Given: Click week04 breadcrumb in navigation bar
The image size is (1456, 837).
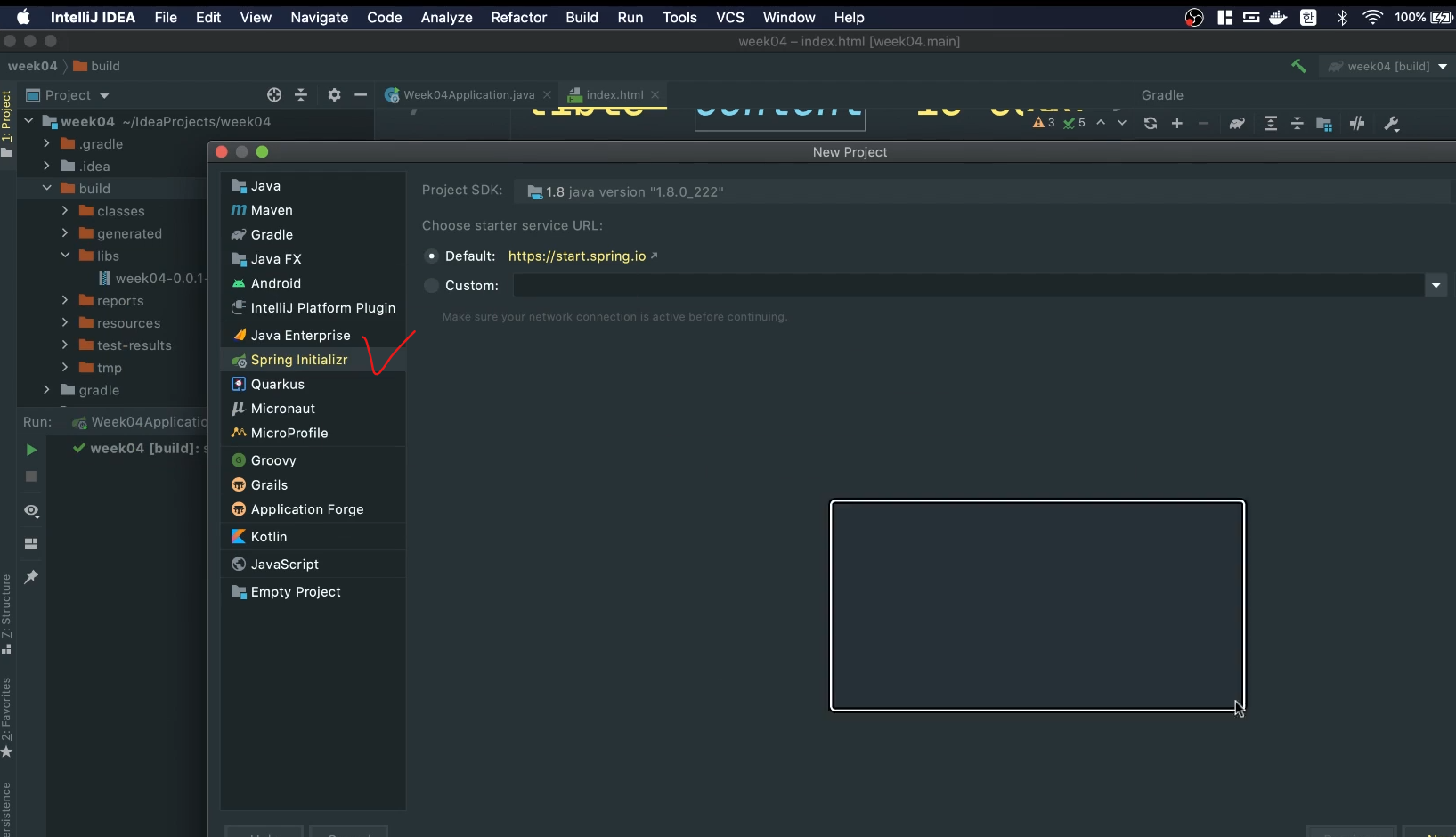Looking at the screenshot, I should coord(32,66).
